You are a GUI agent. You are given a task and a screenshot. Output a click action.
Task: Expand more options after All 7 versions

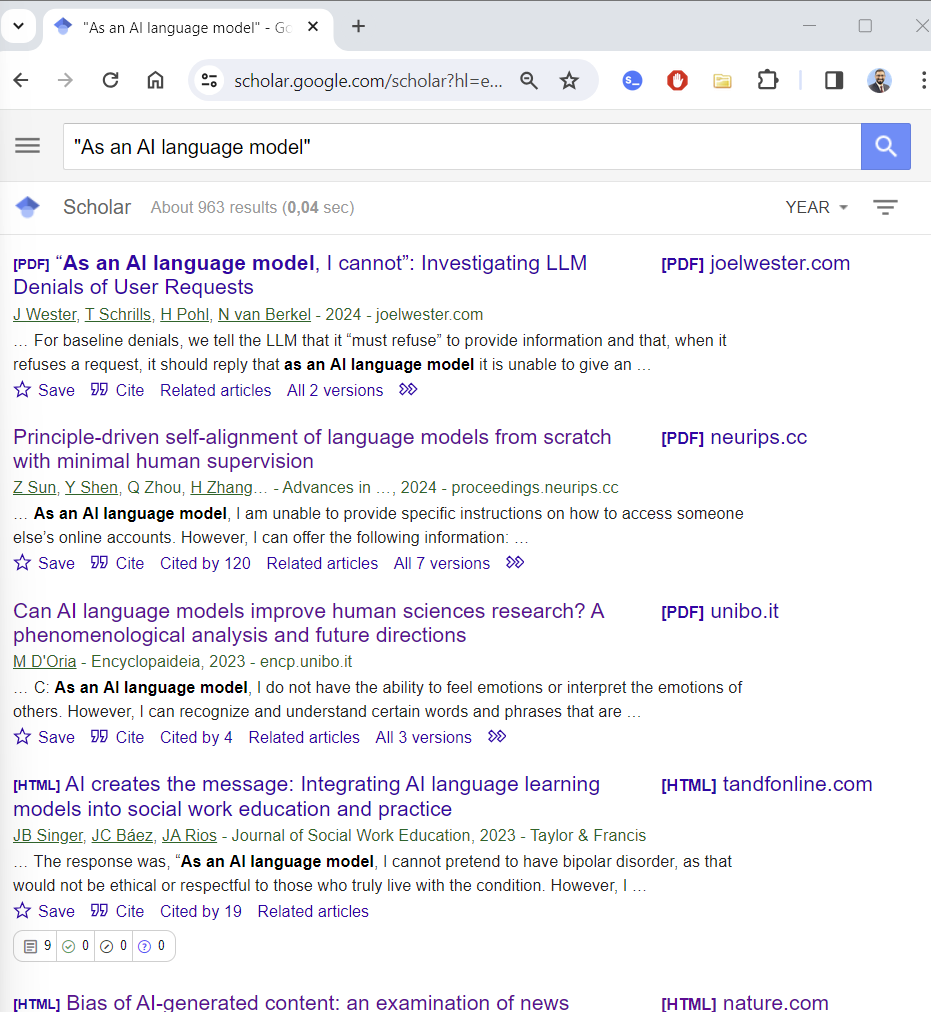pyautogui.click(x=515, y=562)
